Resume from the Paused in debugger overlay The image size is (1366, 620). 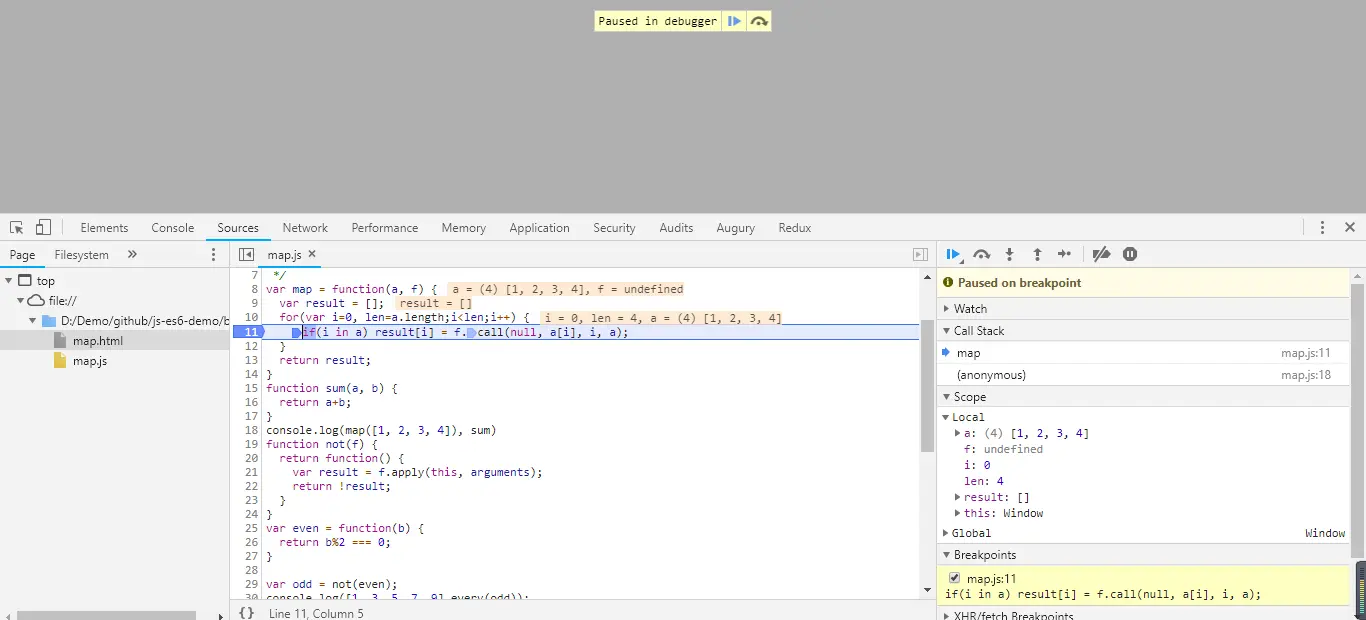(734, 21)
